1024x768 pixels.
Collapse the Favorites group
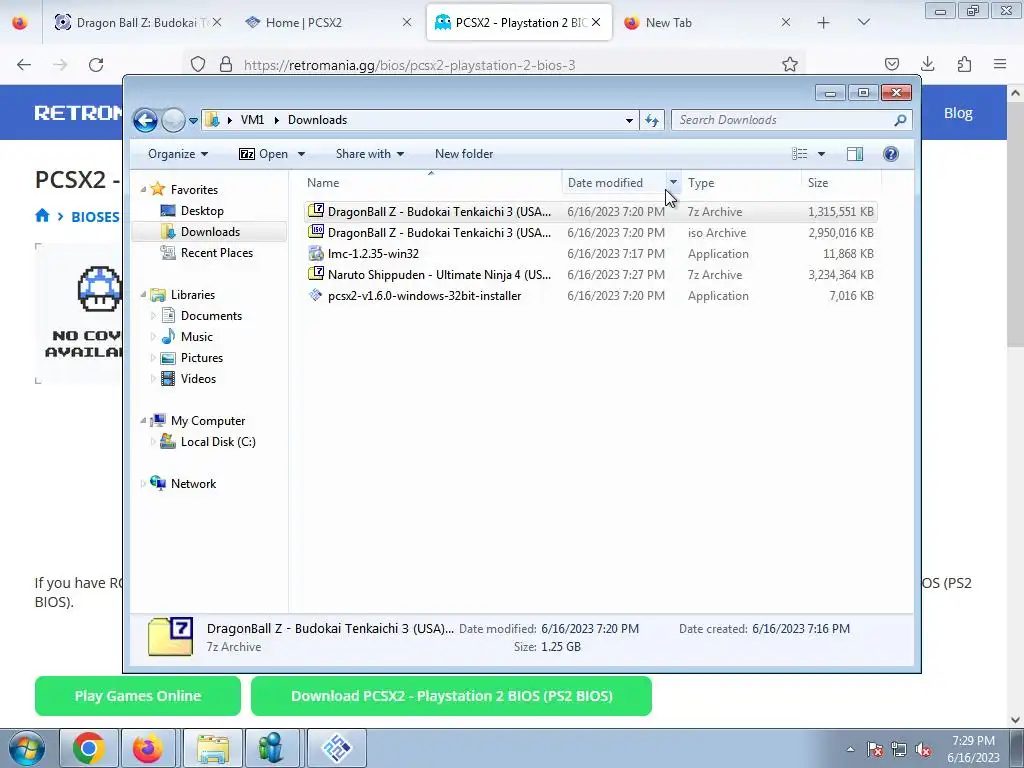pyautogui.click(x=143, y=189)
